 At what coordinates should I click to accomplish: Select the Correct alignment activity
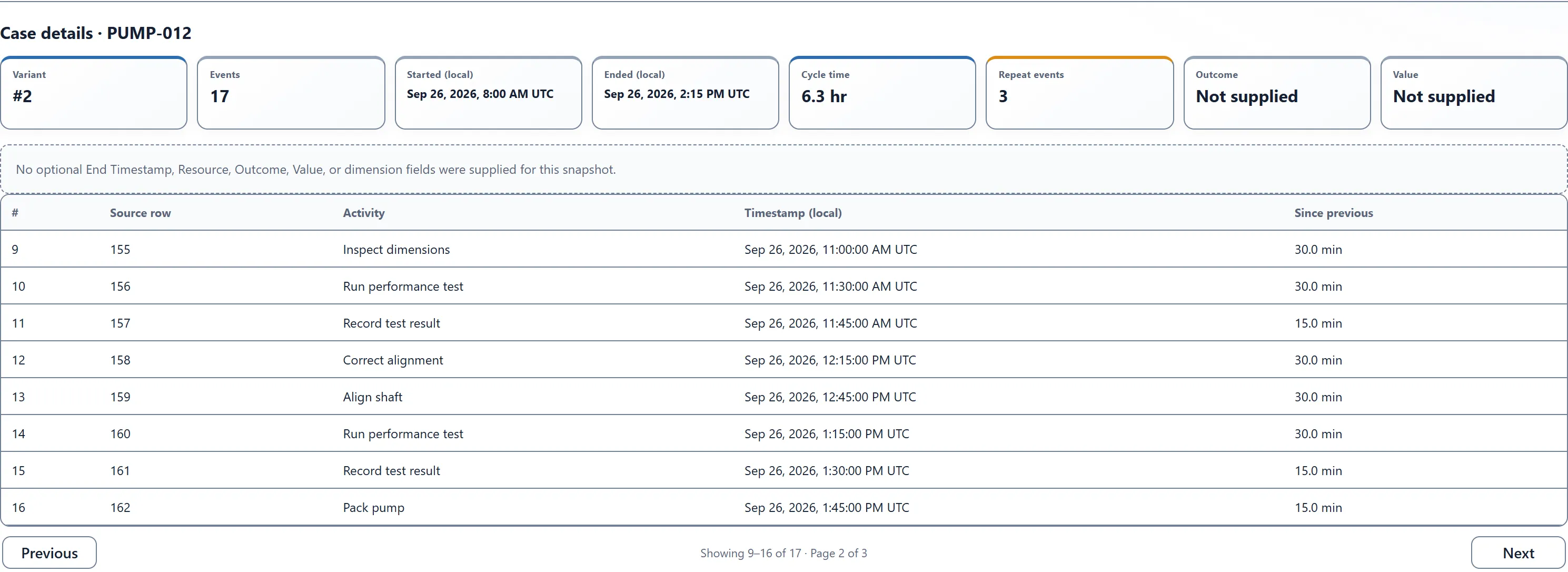pyautogui.click(x=393, y=360)
